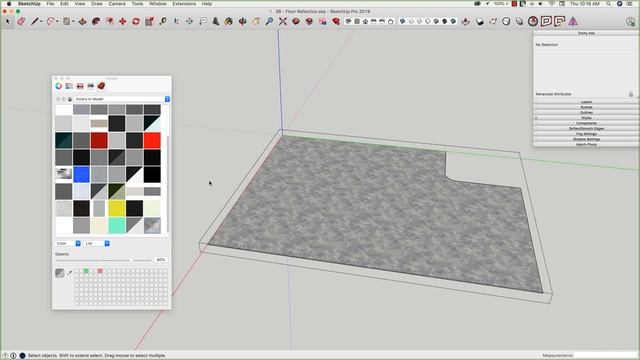Switch to the Iso house view
640x360 pixels.
point(348,21)
